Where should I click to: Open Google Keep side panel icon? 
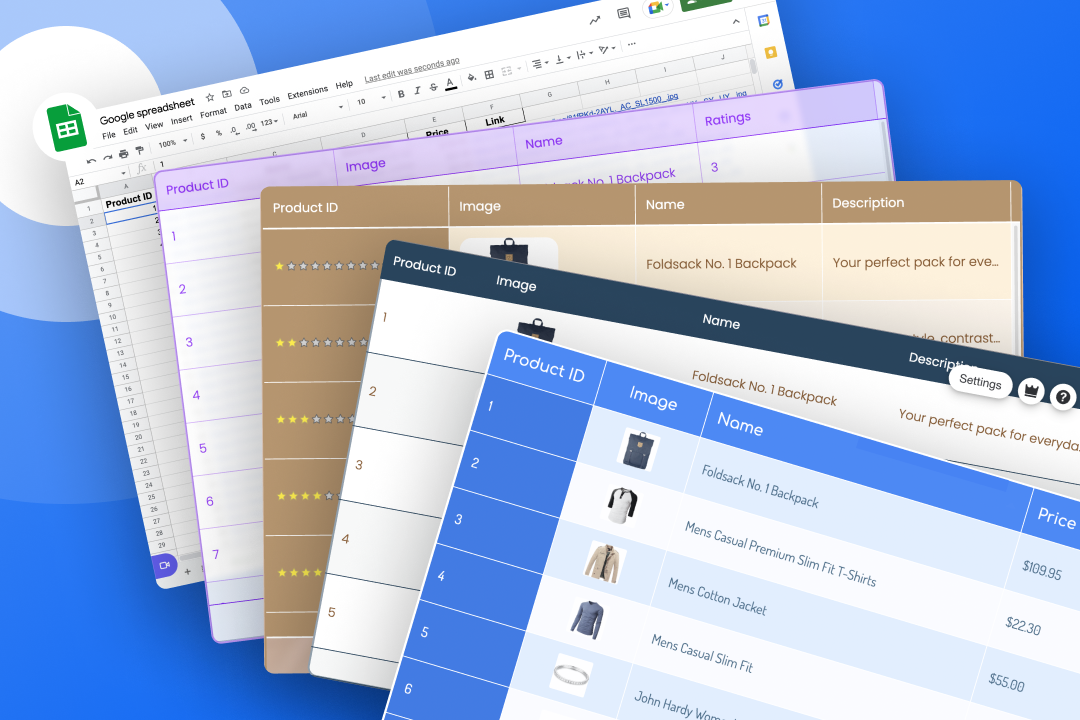(771, 52)
